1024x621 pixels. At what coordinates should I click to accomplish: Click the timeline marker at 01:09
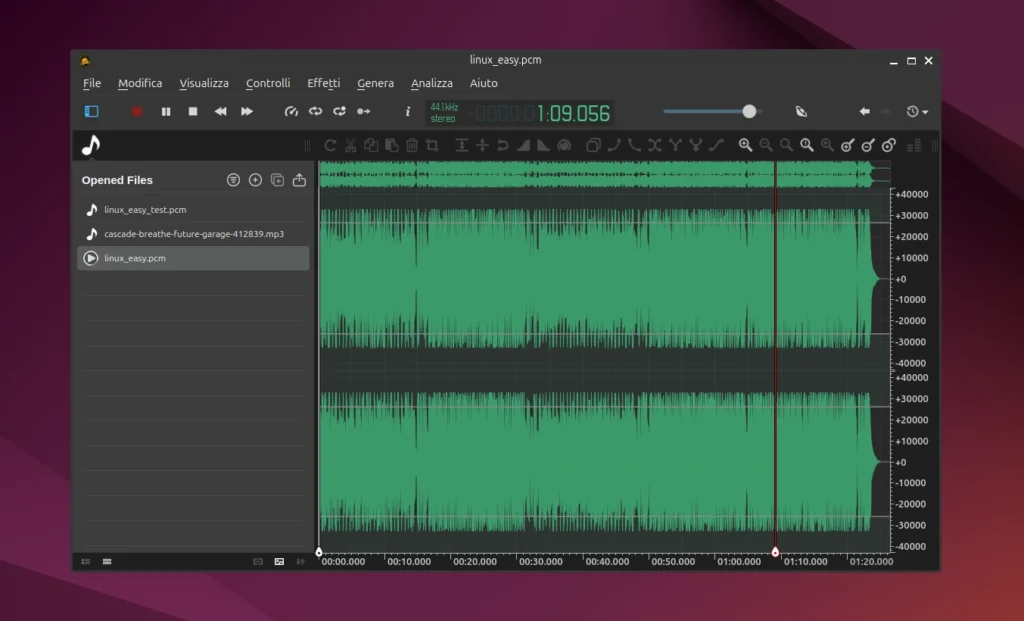tap(775, 551)
